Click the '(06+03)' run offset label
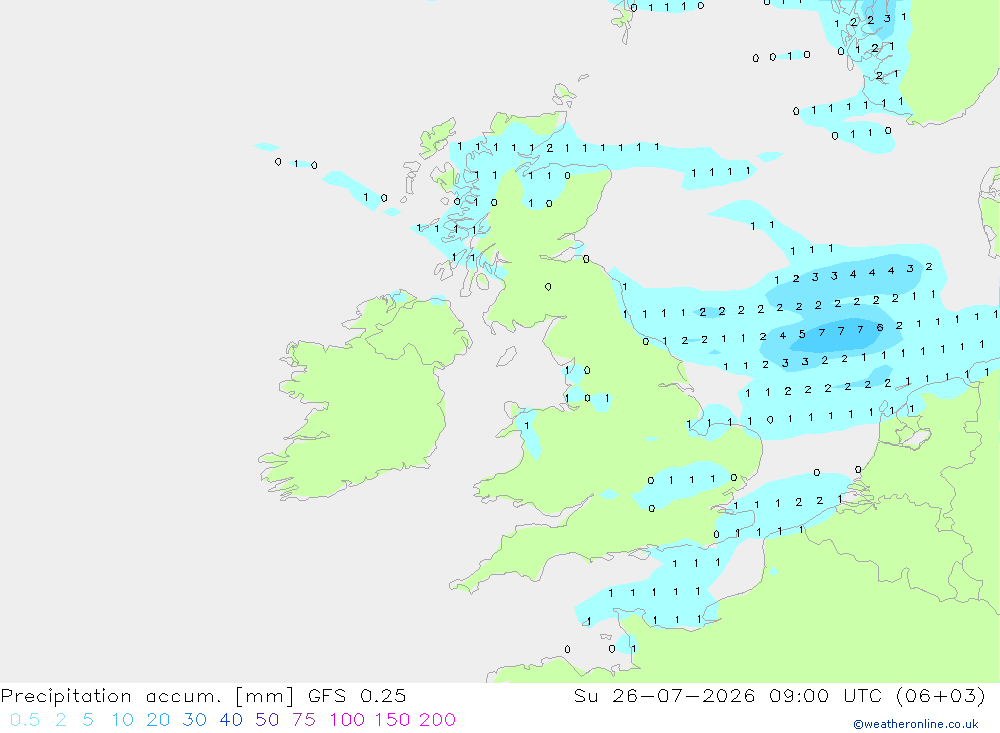 pyautogui.click(x=941, y=696)
